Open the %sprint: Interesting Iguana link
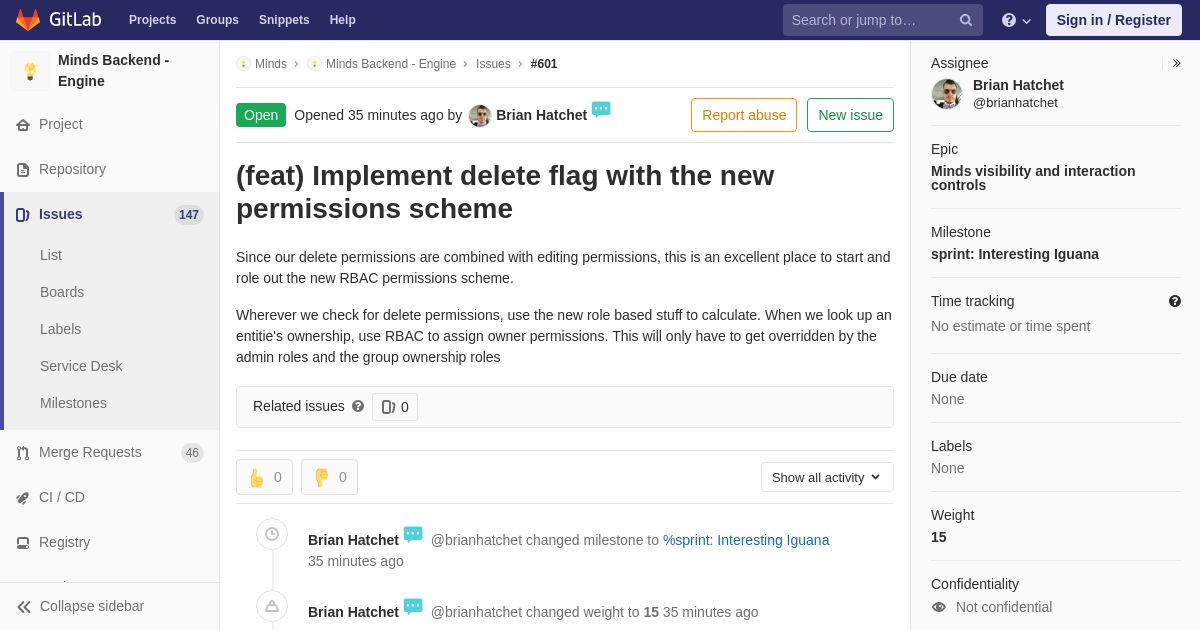1200x630 pixels. 746,540
